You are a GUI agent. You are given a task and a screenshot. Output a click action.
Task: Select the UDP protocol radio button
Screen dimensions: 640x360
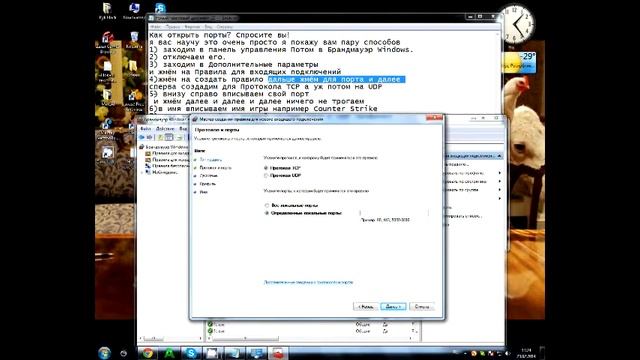tap(266, 176)
